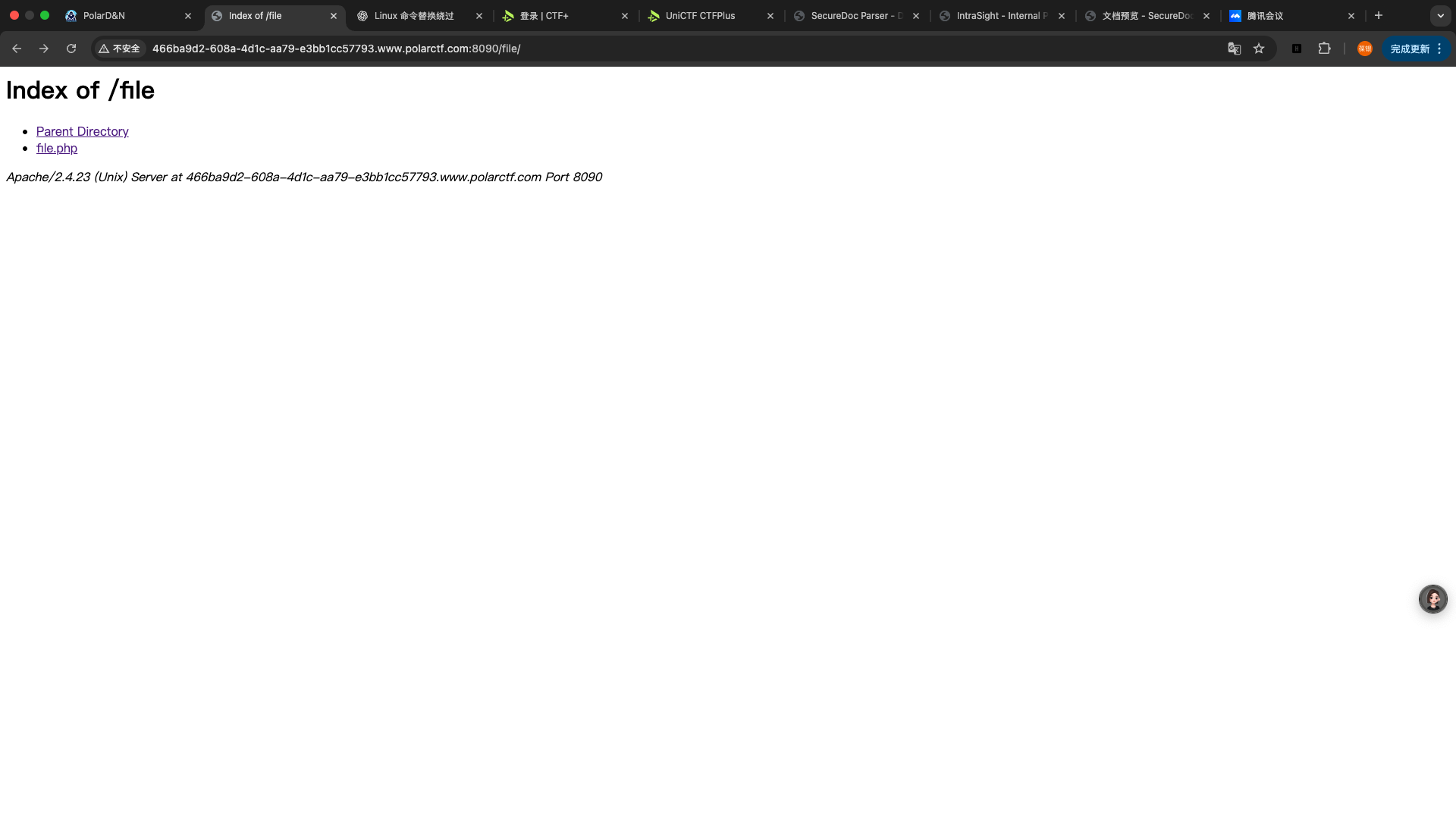Close the 腾讯会议 tab

pos(1351,16)
